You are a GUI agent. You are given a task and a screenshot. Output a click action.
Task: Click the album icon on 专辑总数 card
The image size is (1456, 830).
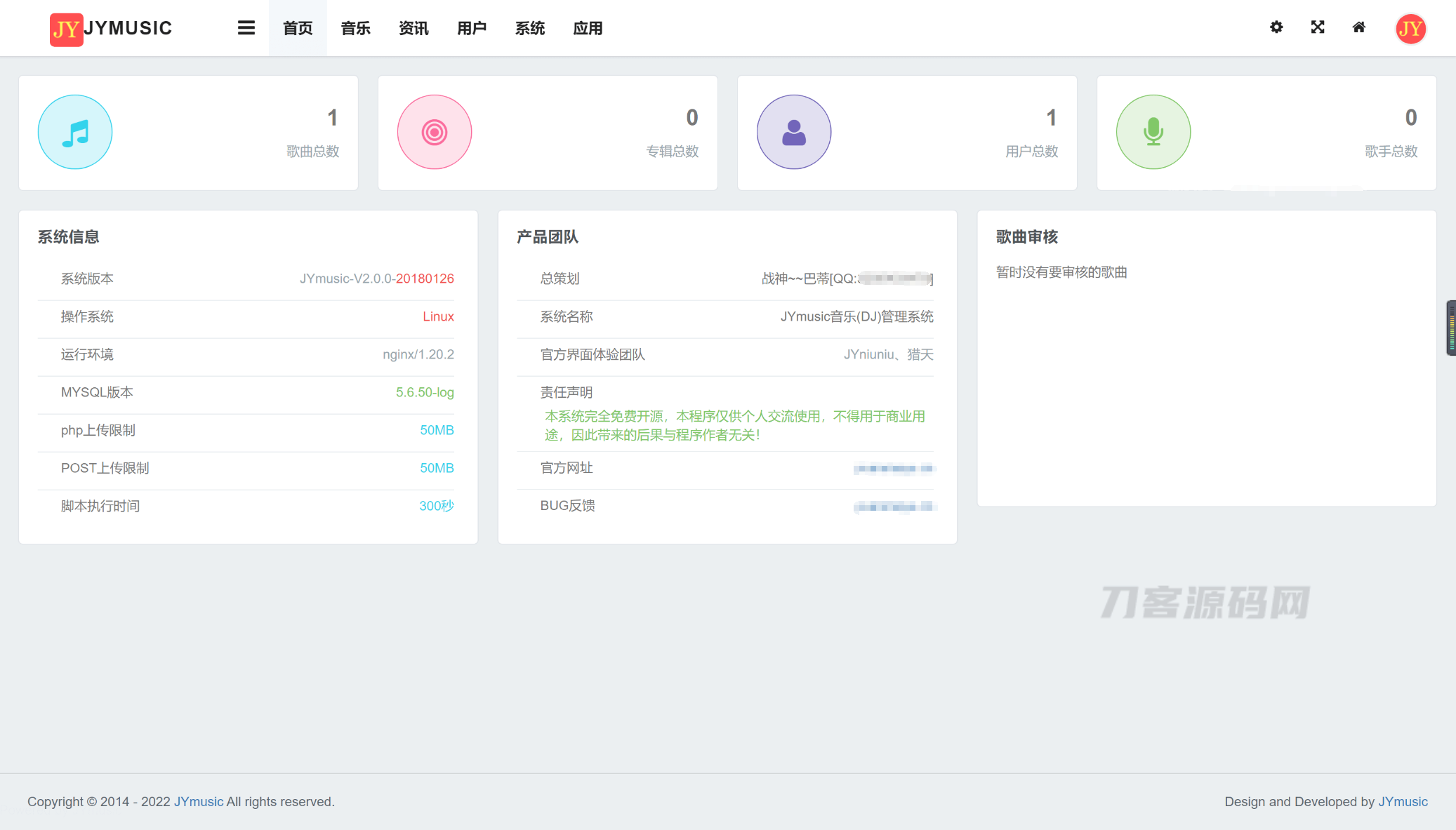pos(434,132)
